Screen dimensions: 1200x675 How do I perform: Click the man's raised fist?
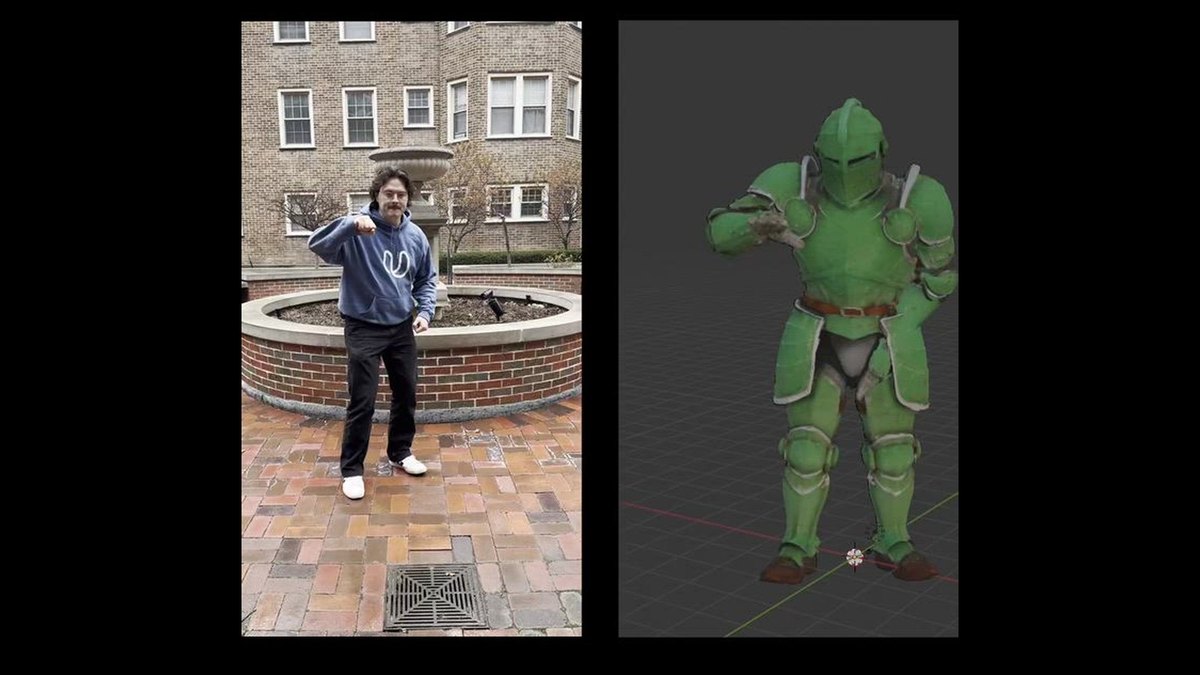click(366, 225)
